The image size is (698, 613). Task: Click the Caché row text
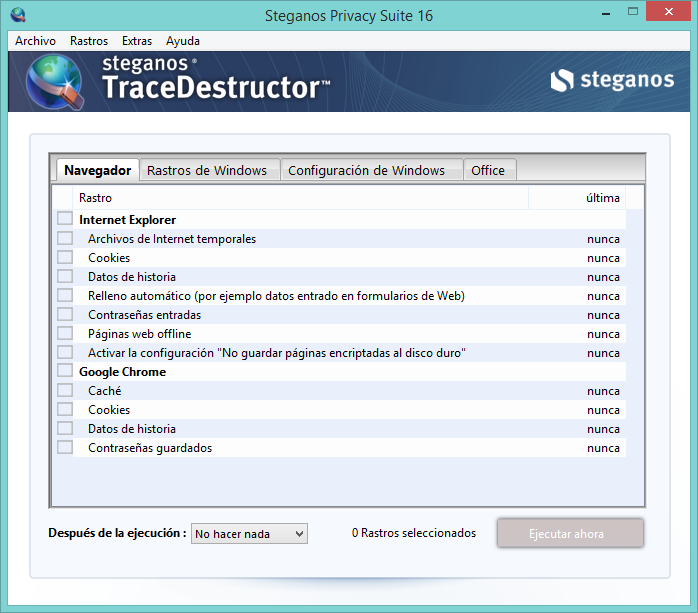tap(105, 391)
